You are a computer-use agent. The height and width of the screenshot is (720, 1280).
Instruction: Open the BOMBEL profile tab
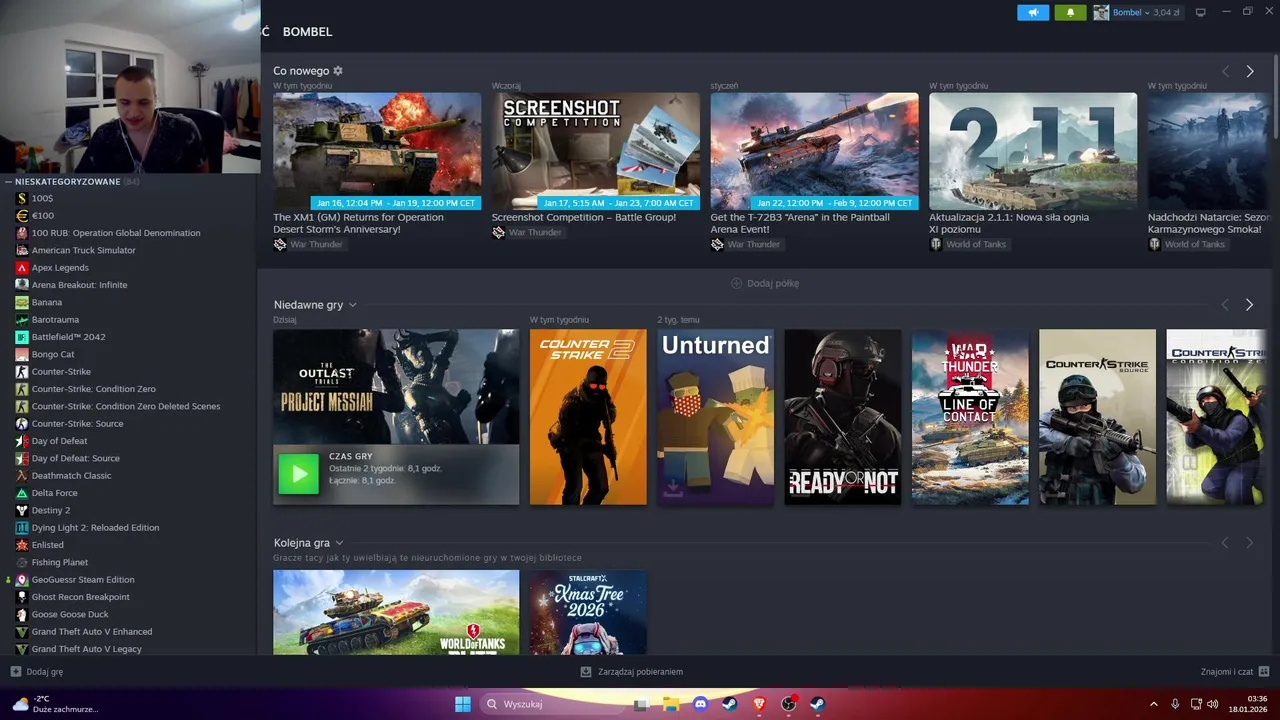pyautogui.click(x=307, y=32)
